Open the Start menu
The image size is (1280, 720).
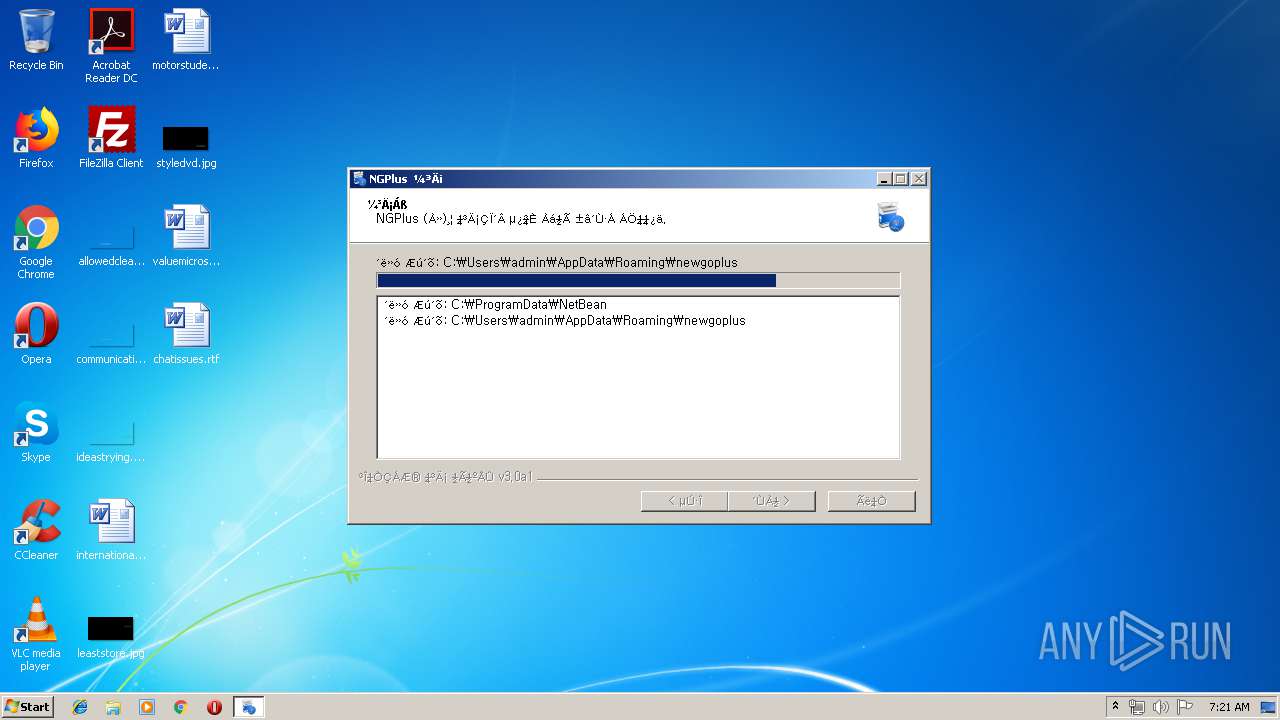point(28,707)
